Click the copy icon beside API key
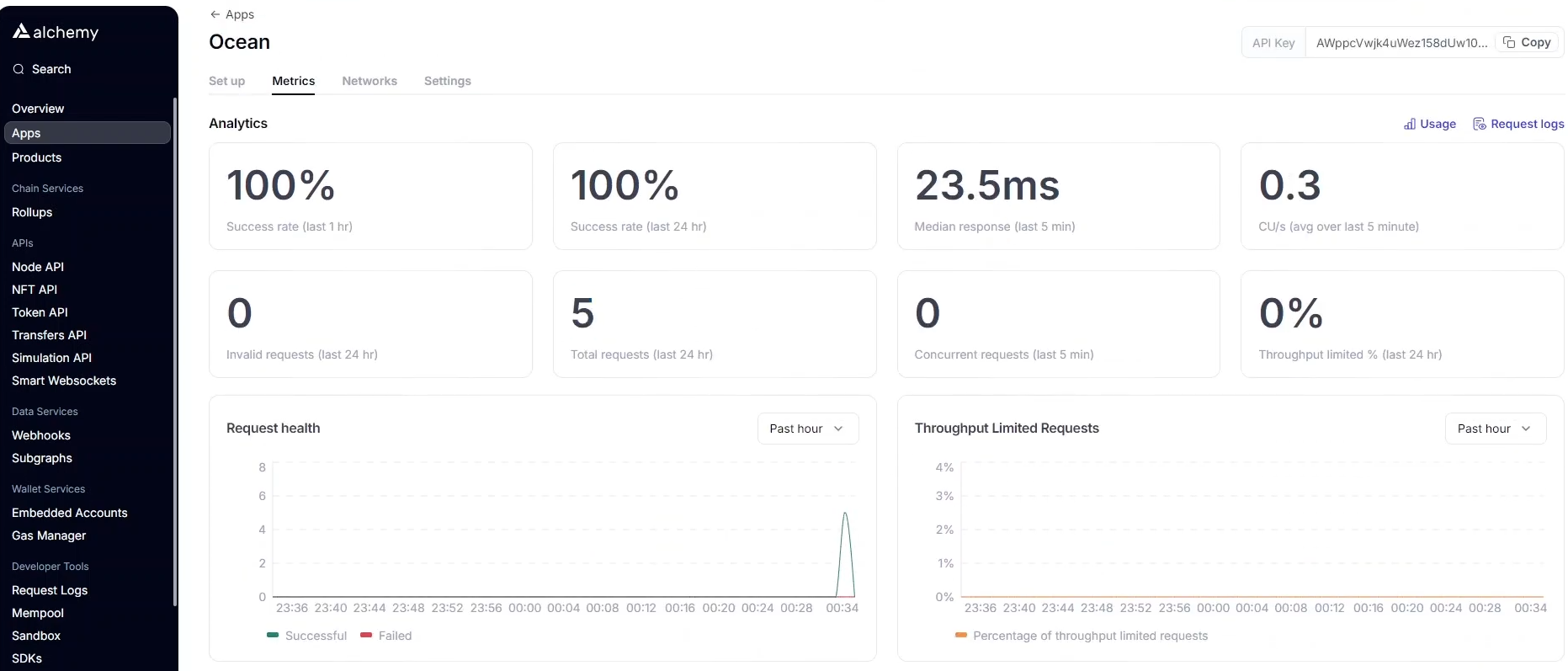 1509,42
